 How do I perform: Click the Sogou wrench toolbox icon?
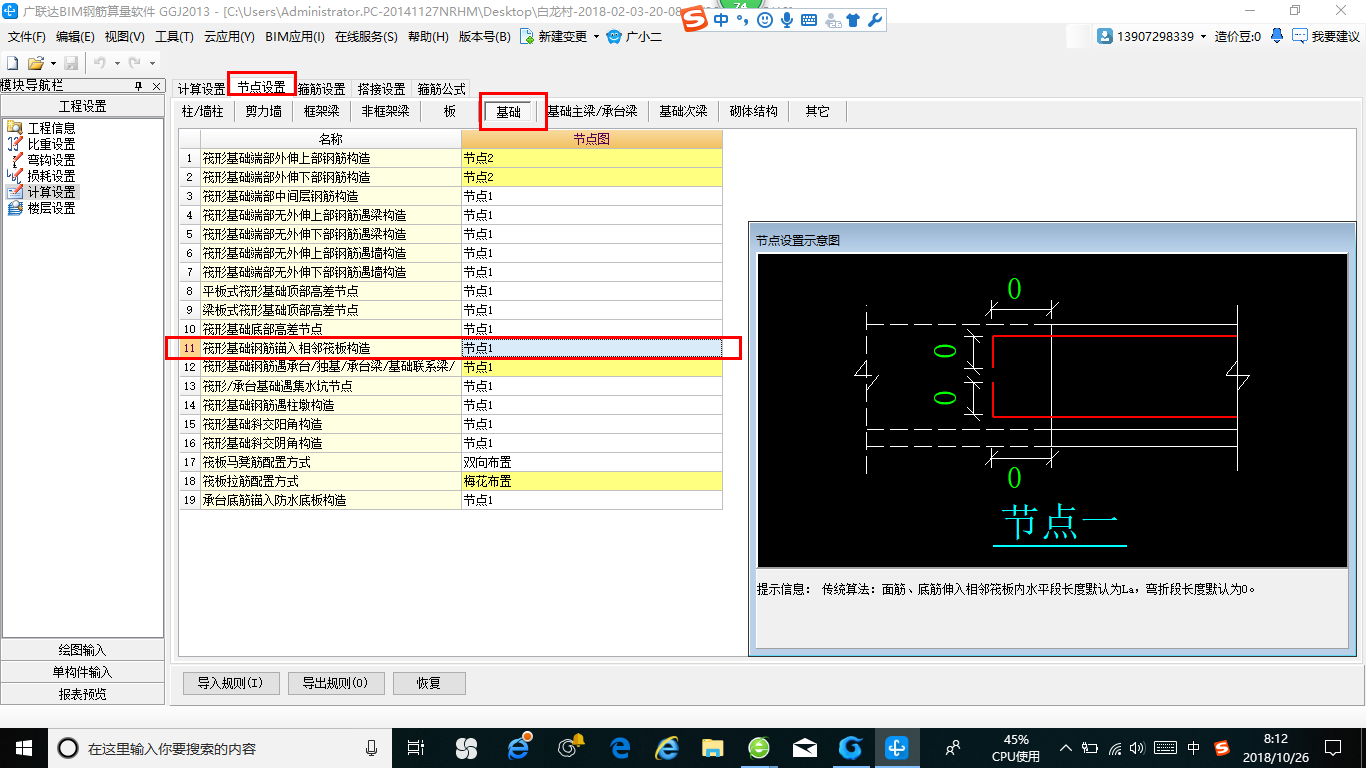coord(875,19)
